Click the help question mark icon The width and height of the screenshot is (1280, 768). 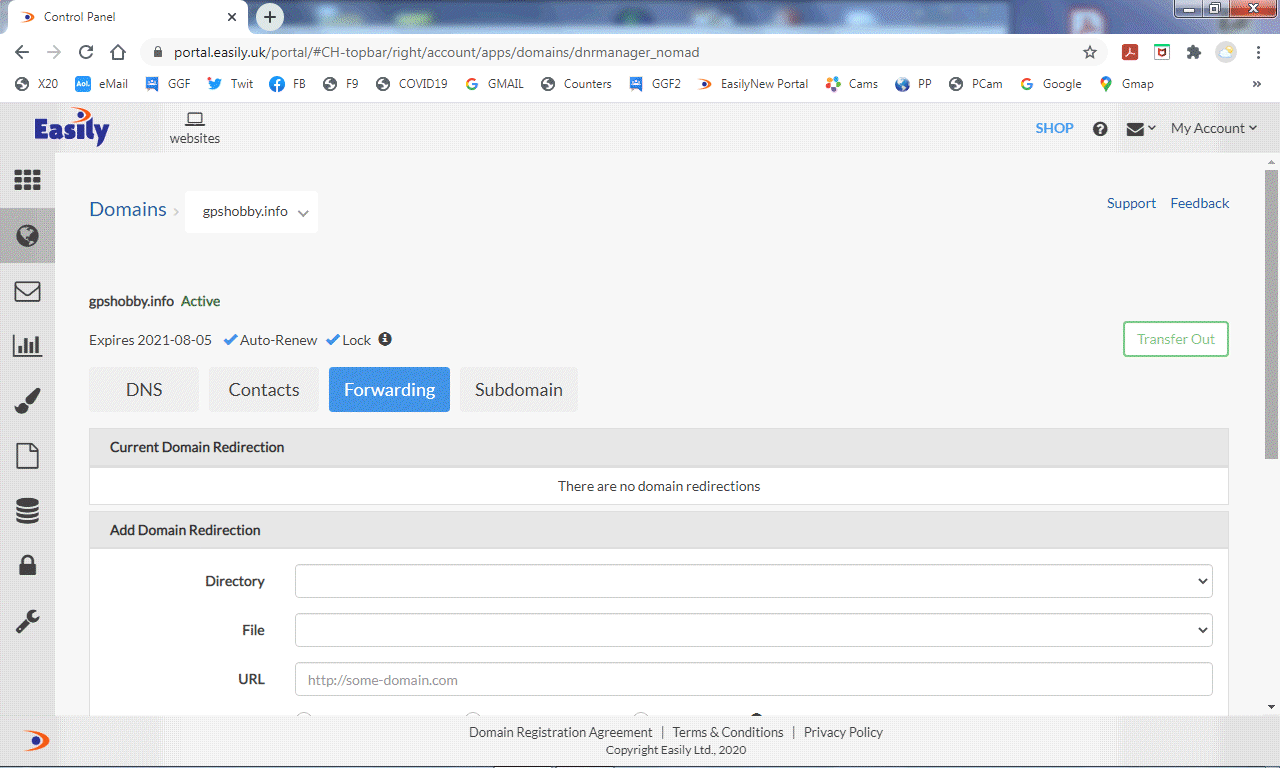[x=1100, y=129]
